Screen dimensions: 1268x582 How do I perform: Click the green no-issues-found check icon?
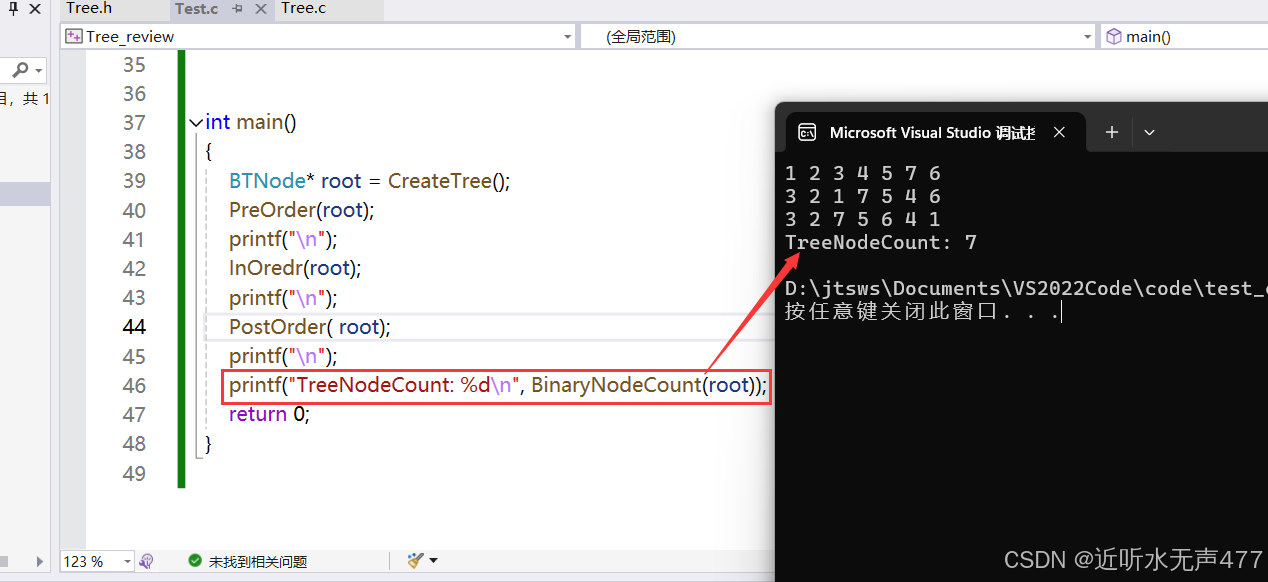click(195, 562)
